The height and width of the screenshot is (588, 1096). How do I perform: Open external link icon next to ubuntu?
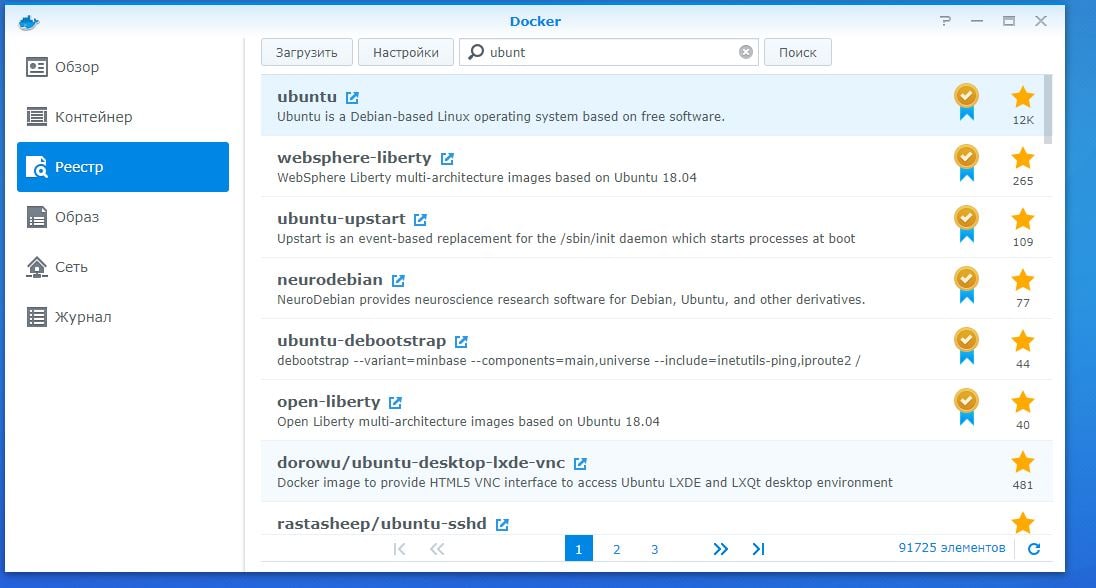(352, 98)
